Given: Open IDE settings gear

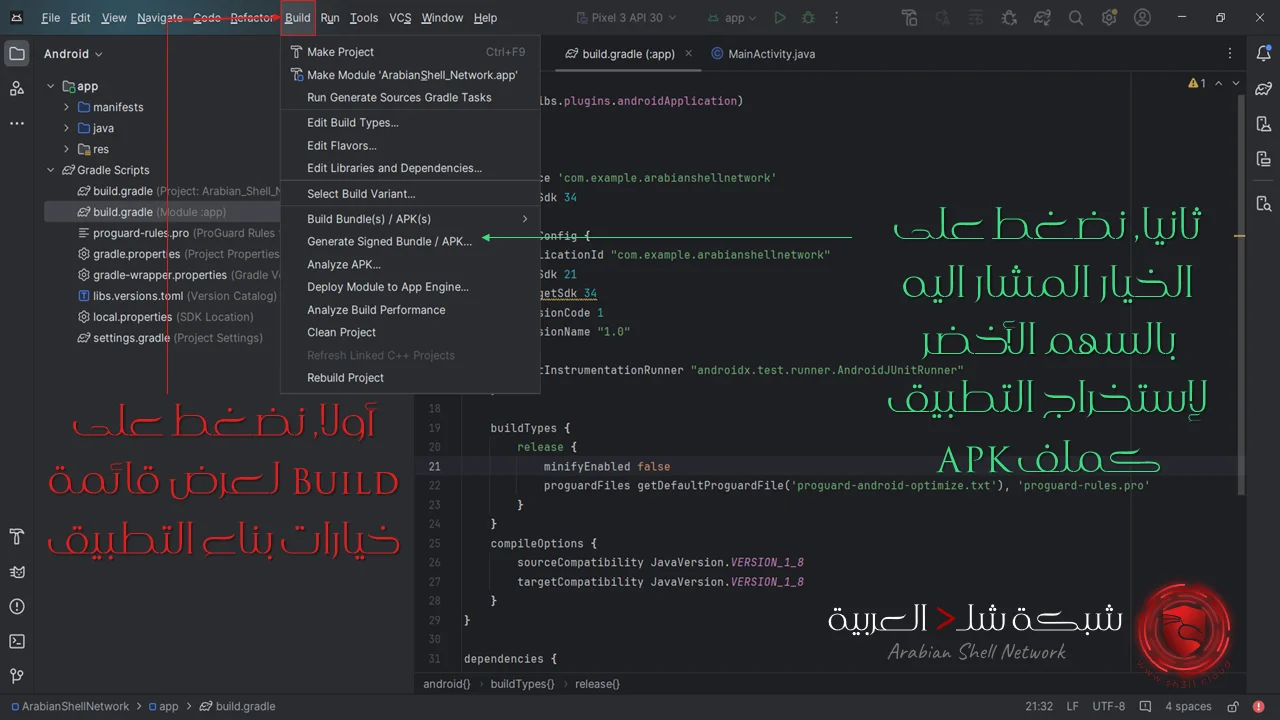Looking at the screenshot, I should tap(1109, 18).
